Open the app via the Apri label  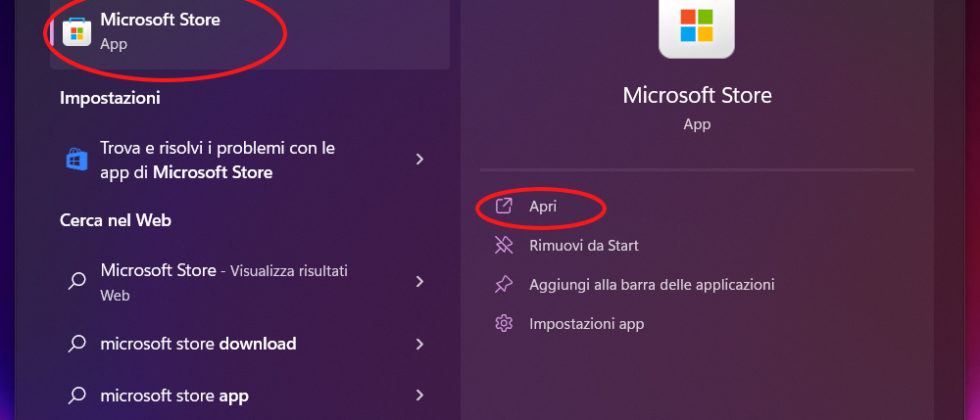point(543,206)
